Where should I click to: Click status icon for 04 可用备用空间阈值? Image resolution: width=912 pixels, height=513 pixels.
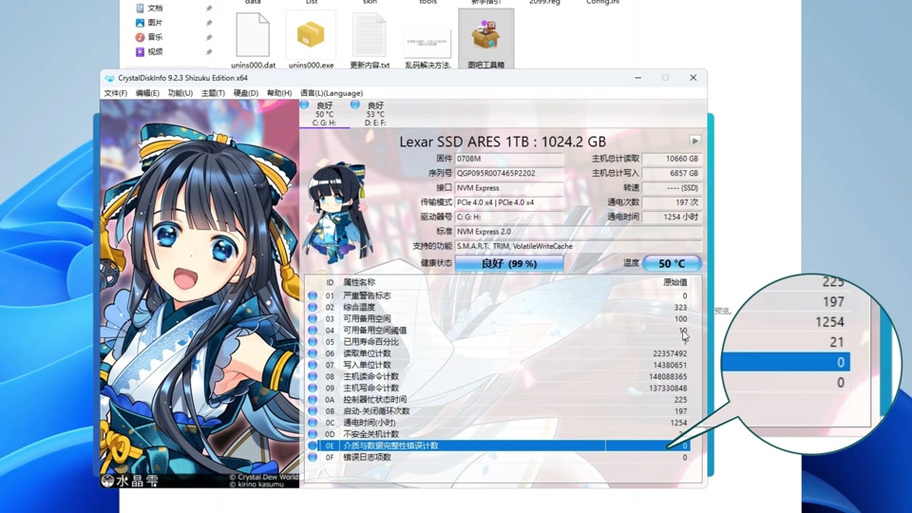click(x=312, y=330)
